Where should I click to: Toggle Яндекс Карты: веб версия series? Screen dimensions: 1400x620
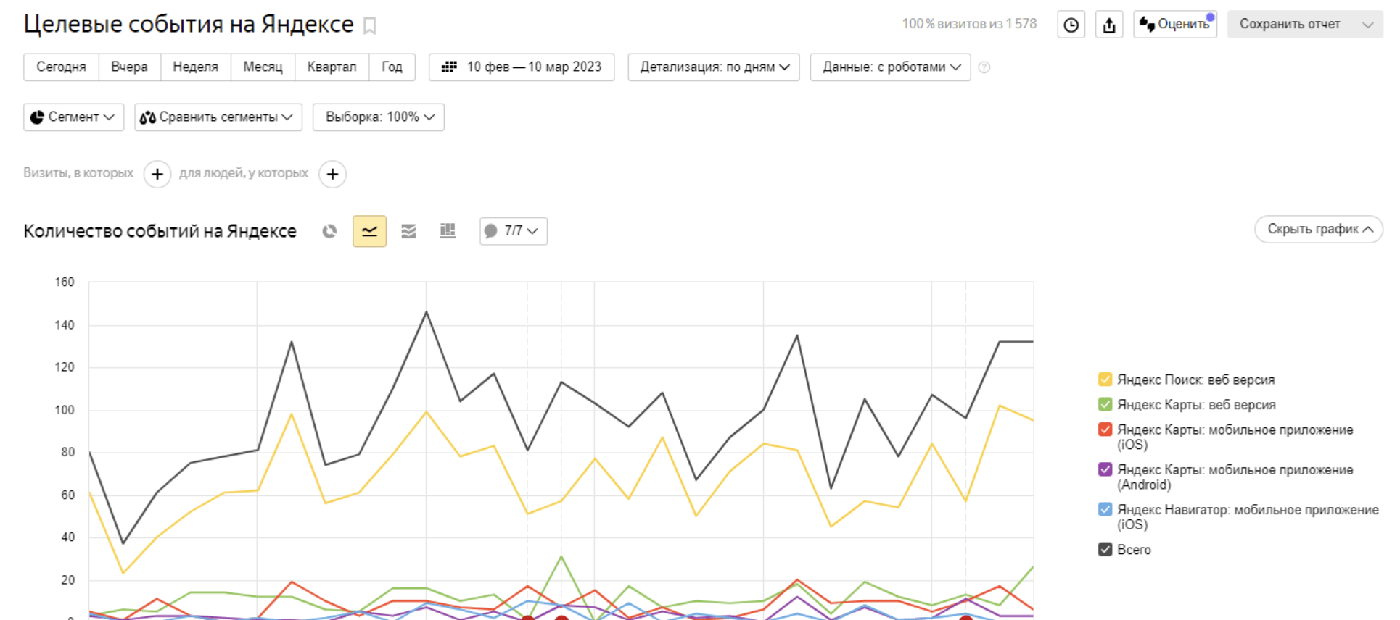pyautogui.click(x=1105, y=405)
